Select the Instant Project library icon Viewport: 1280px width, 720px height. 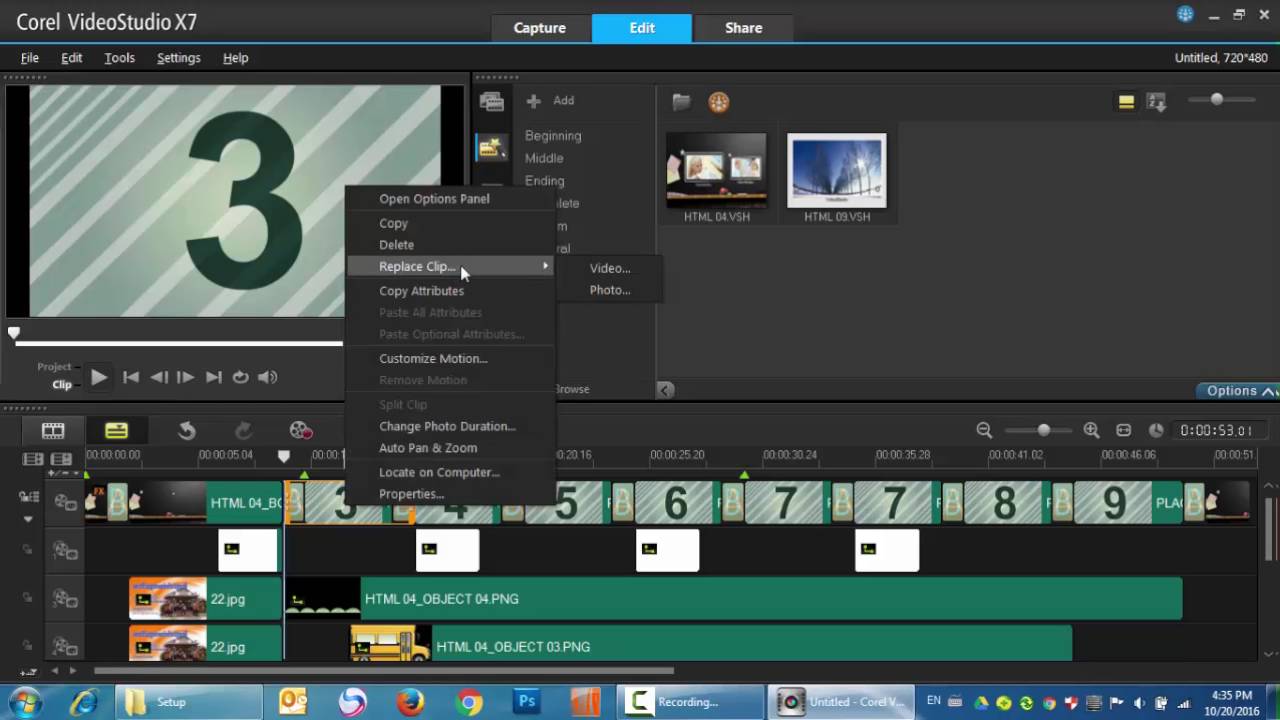coord(491,148)
